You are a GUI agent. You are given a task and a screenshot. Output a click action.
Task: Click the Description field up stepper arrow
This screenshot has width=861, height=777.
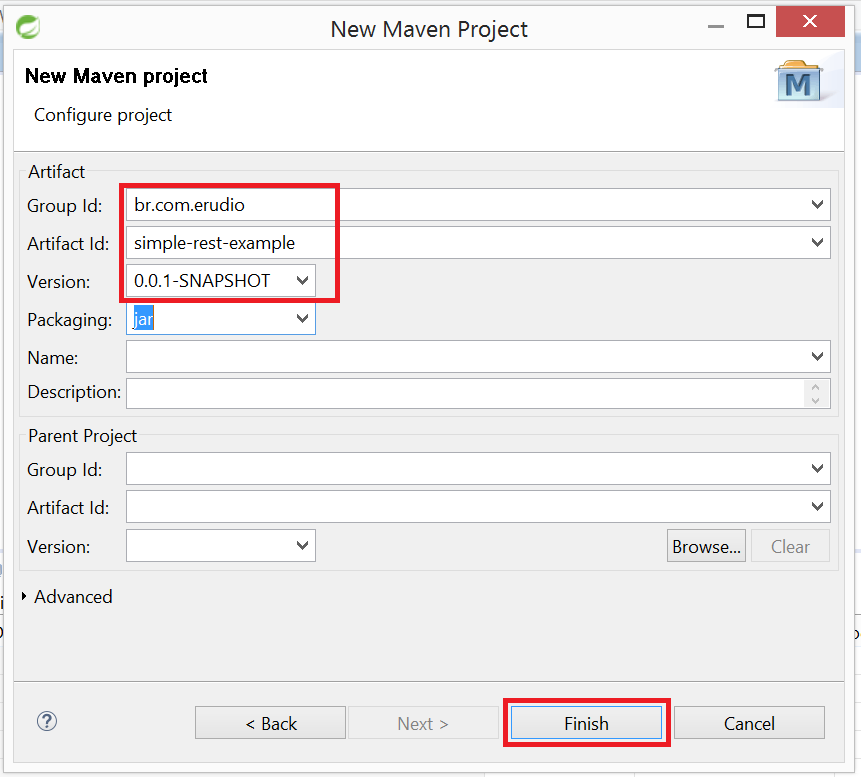point(817,387)
